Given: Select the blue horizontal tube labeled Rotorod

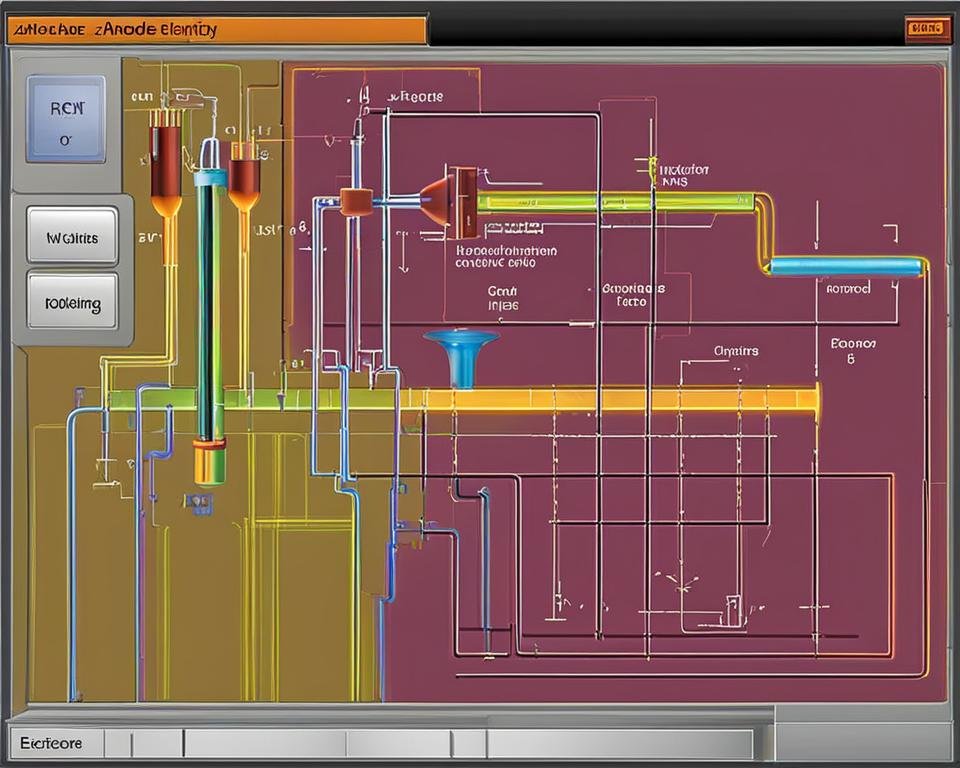Looking at the screenshot, I should (x=845, y=268).
